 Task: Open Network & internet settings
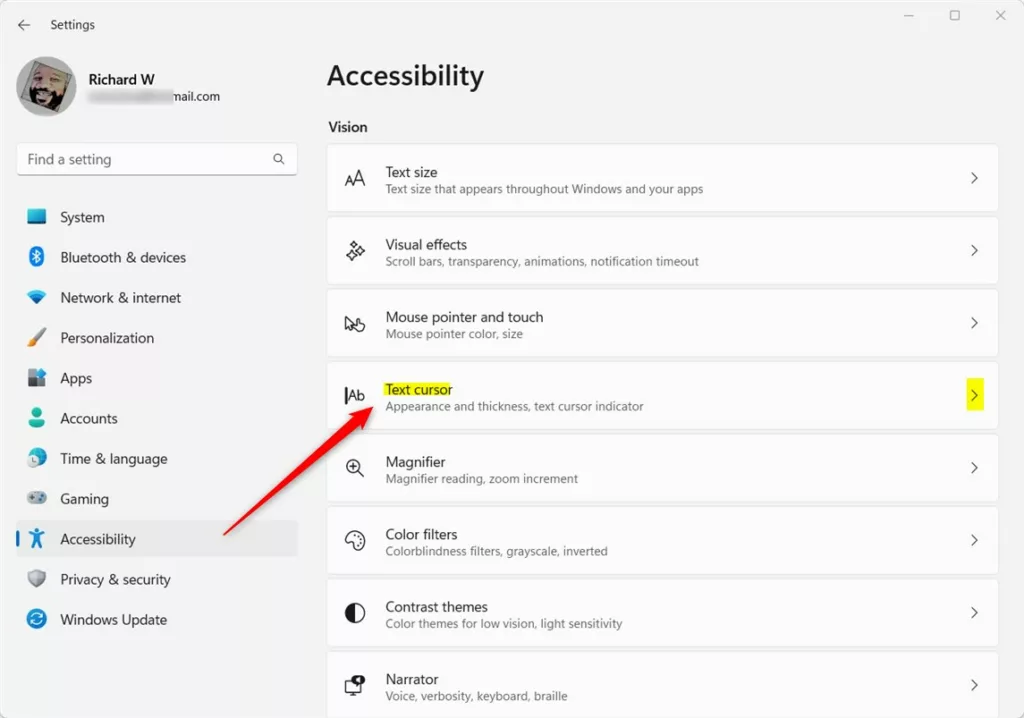(120, 298)
